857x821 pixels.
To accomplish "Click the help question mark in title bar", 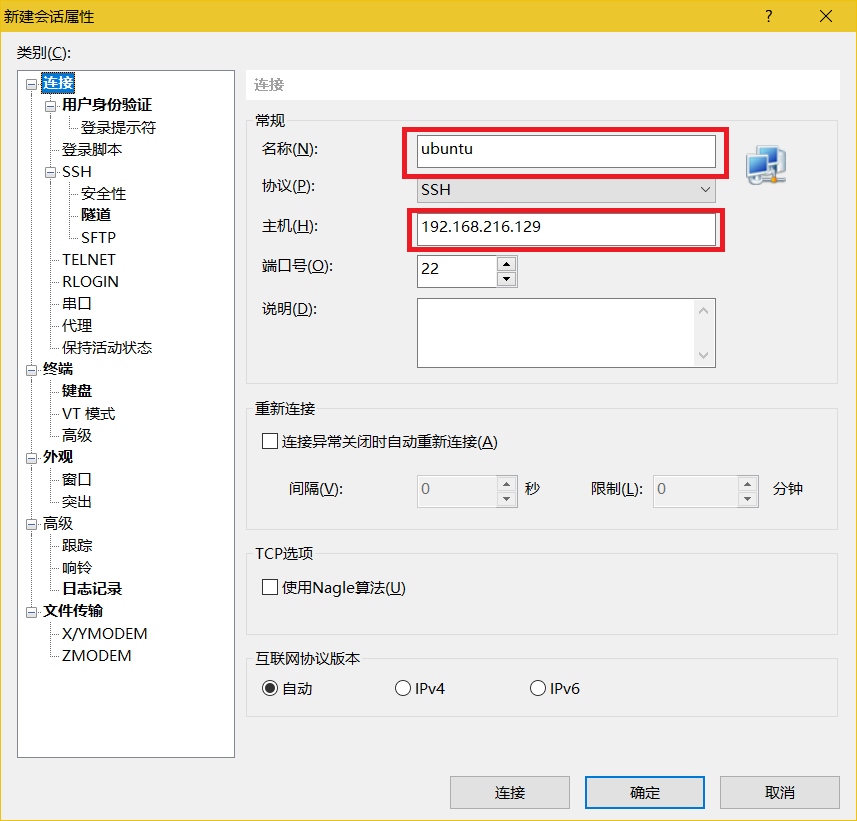I will point(769,16).
